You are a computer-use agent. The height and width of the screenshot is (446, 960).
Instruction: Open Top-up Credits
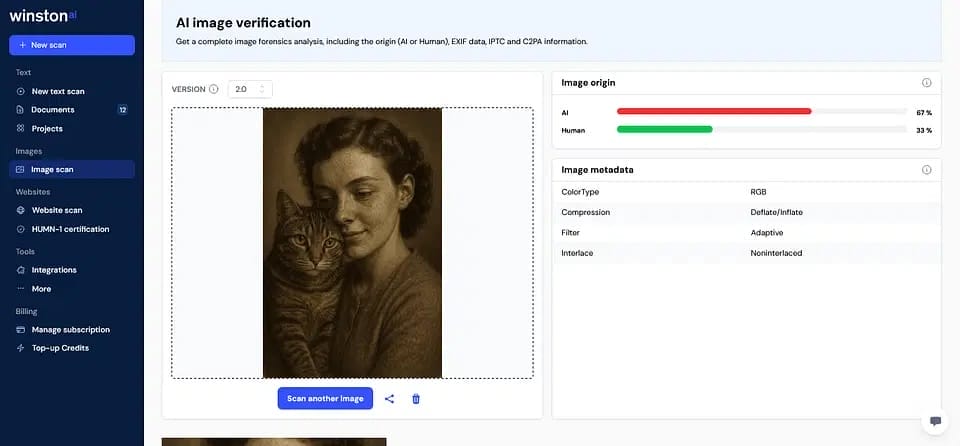[60, 348]
